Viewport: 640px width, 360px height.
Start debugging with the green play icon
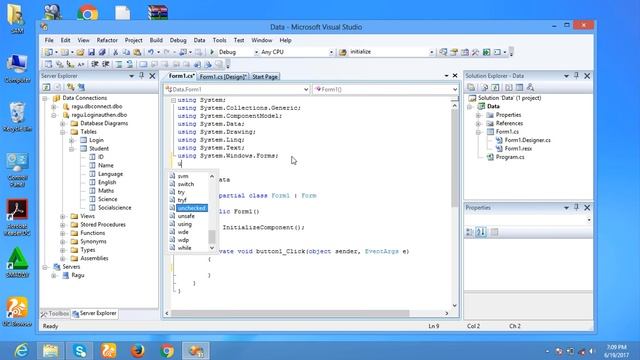click(212, 52)
